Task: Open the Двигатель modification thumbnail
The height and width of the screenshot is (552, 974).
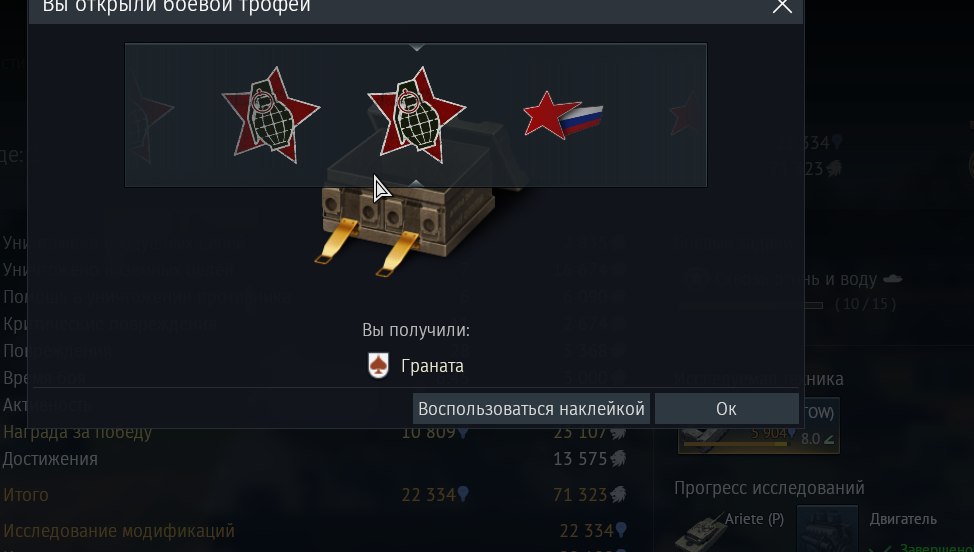Action: pyautogui.click(x=827, y=528)
